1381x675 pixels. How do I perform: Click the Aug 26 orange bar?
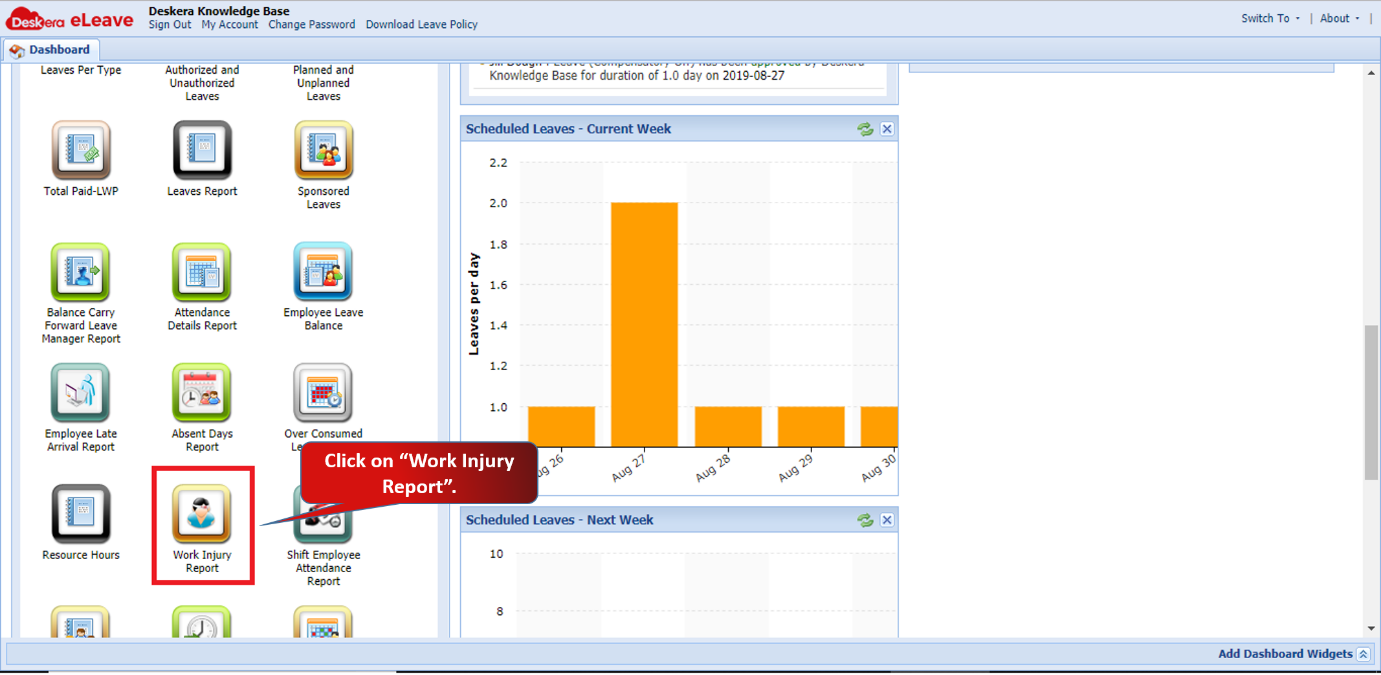[x=561, y=427]
